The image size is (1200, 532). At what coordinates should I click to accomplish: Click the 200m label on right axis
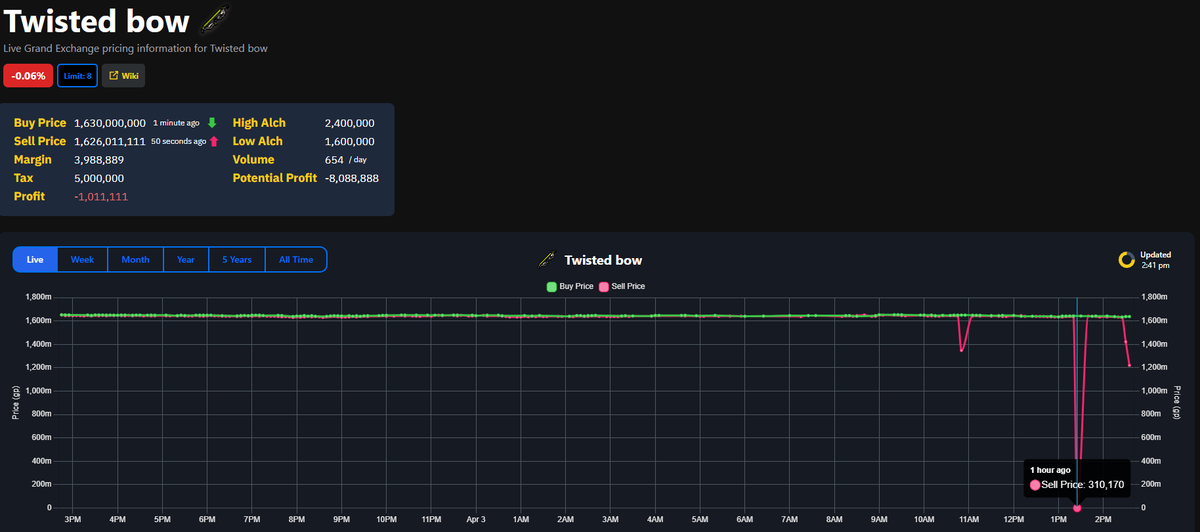tap(1149, 484)
